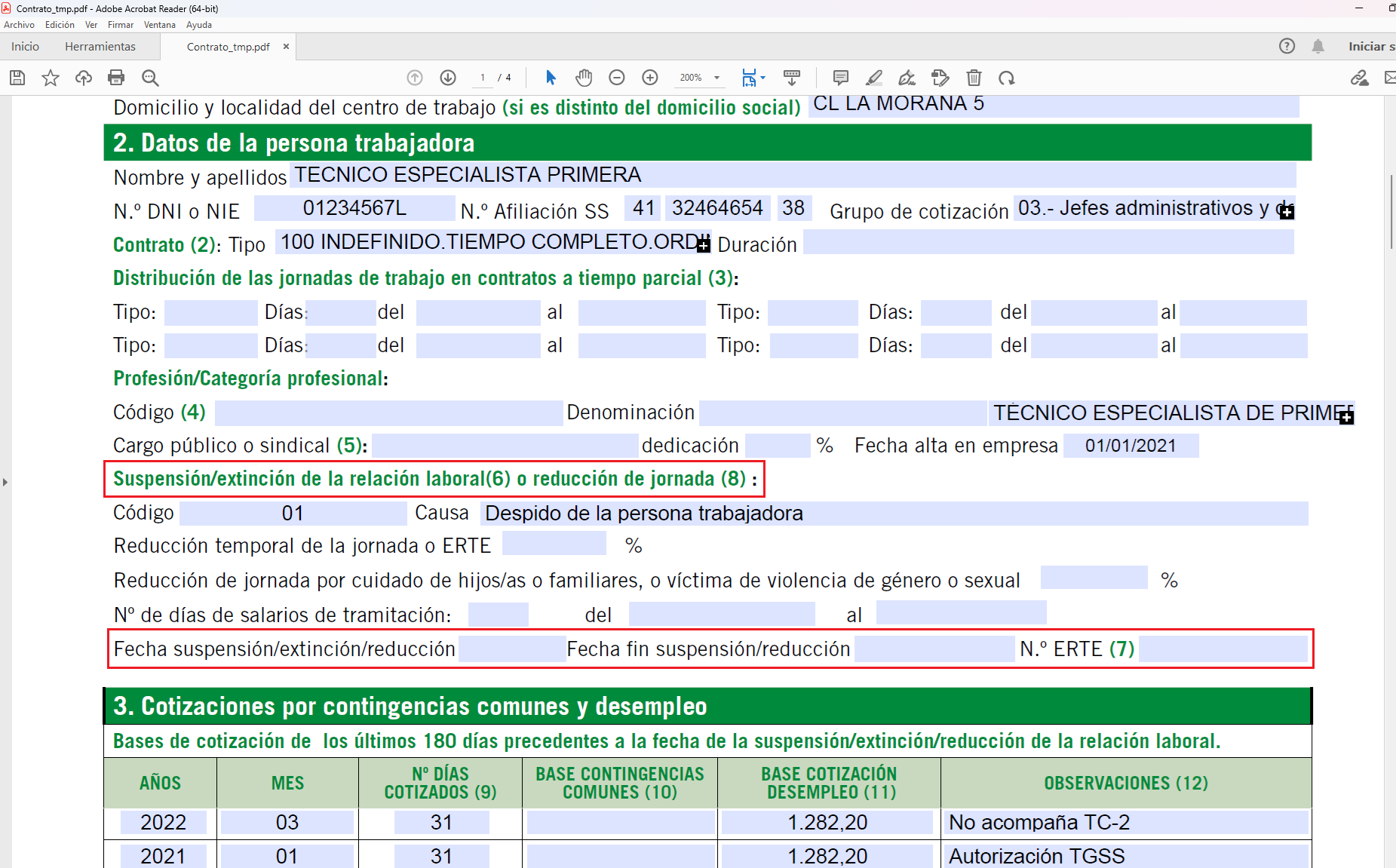Screen dimensions: 1396x868
Task: Go to next page arrow
Action: tap(448, 78)
